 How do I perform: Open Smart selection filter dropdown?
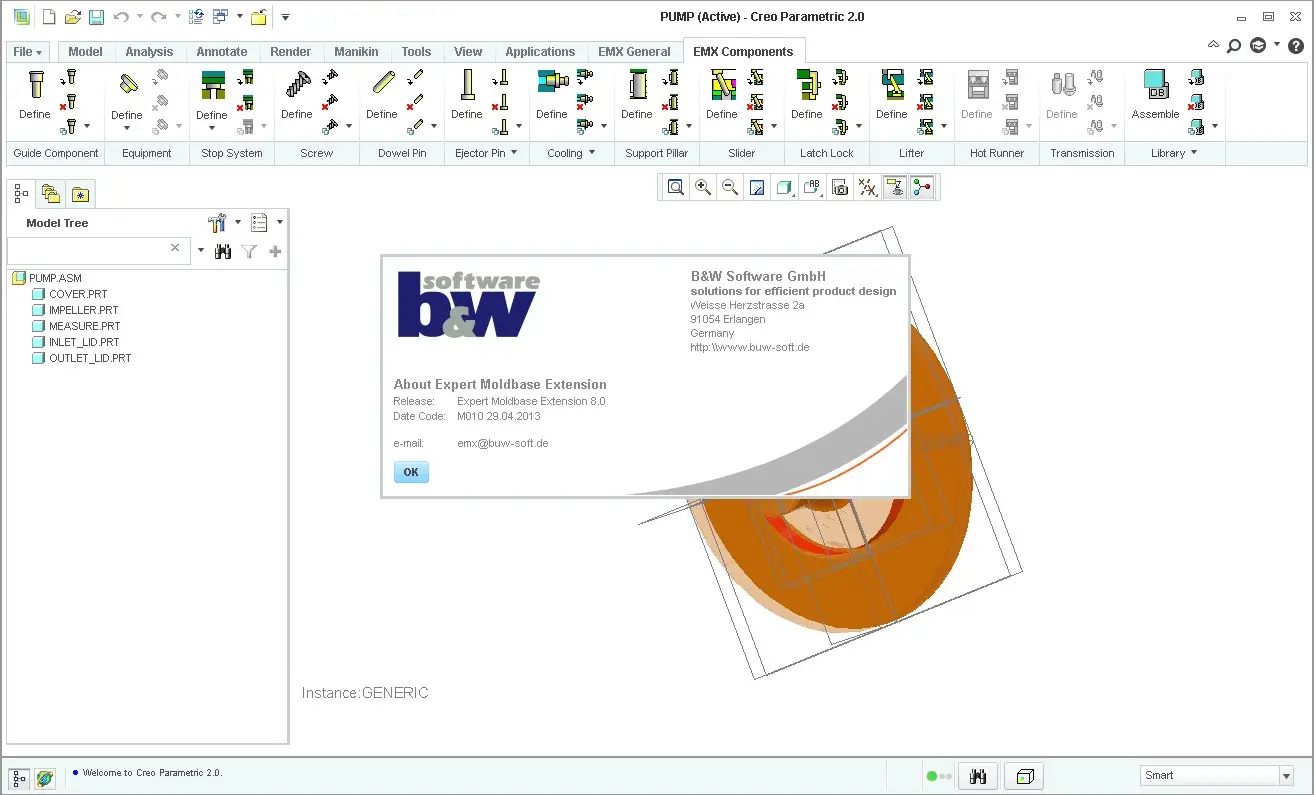click(x=1286, y=776)
